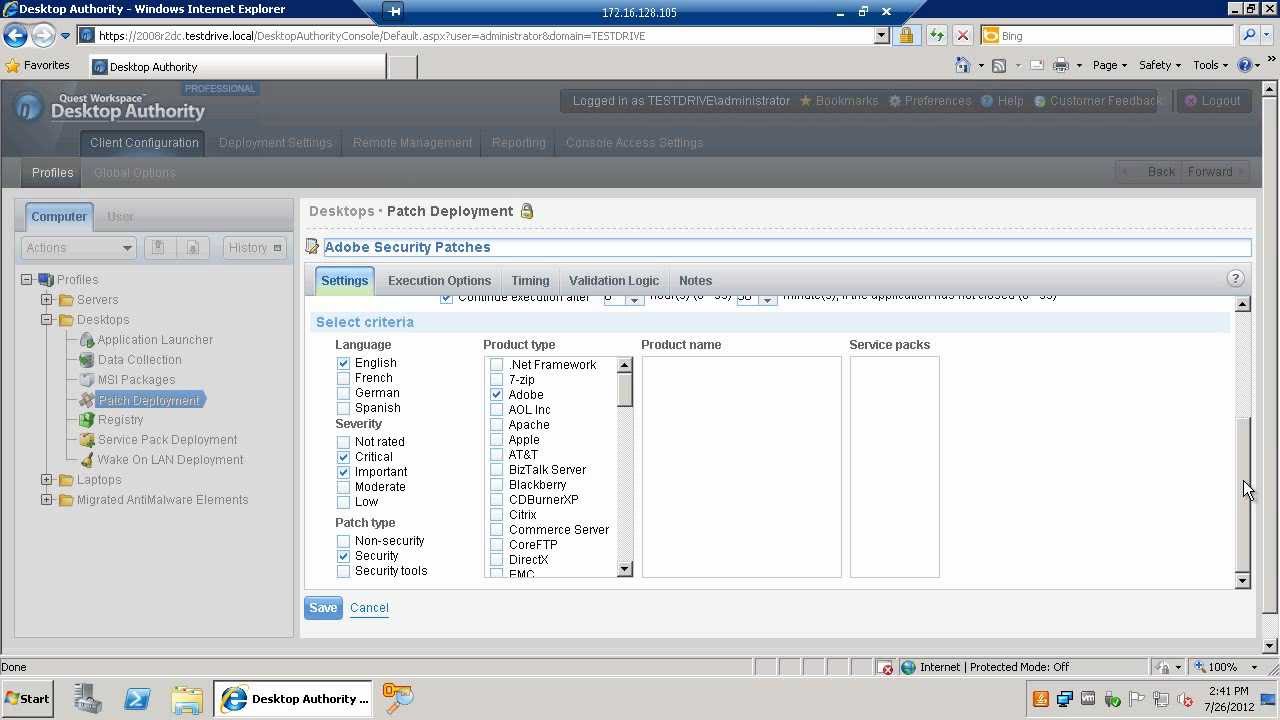
Task: Expand the Servers tree node
Action: (x=46, y=300)
